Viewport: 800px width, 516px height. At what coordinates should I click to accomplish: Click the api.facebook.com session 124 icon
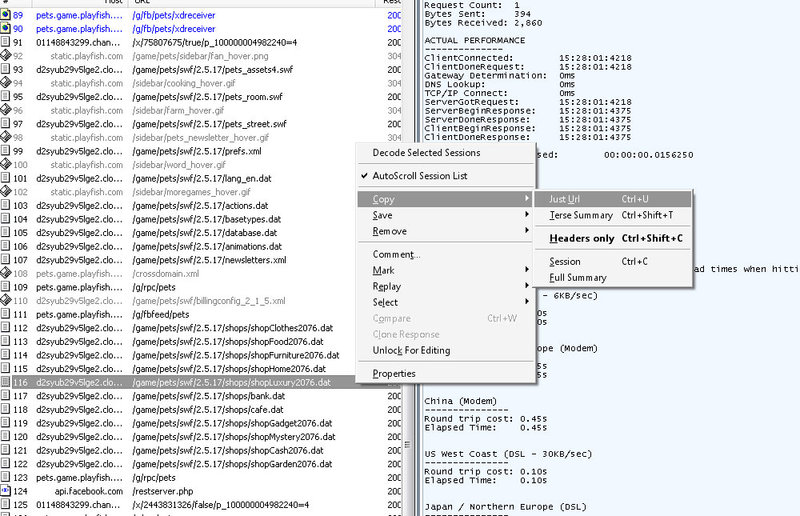pos(6,491)
